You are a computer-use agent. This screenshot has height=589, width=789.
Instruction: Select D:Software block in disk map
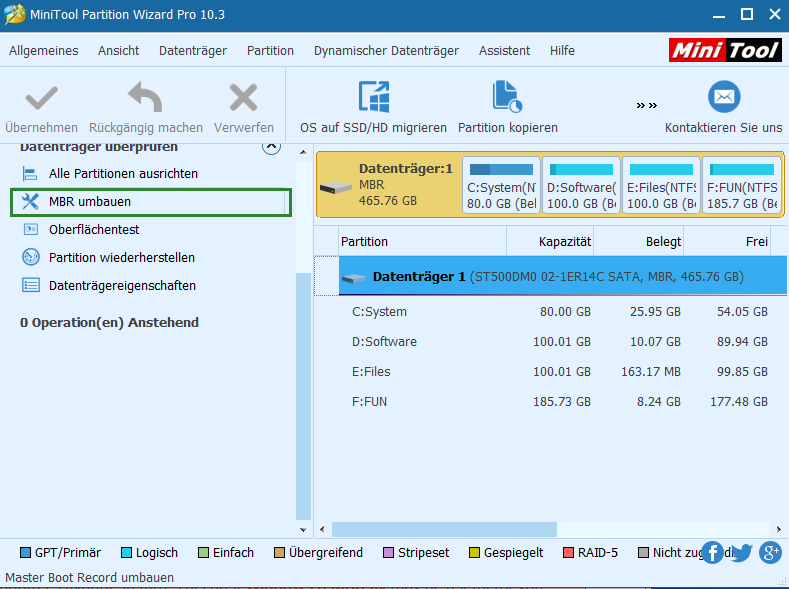point(581,185)
